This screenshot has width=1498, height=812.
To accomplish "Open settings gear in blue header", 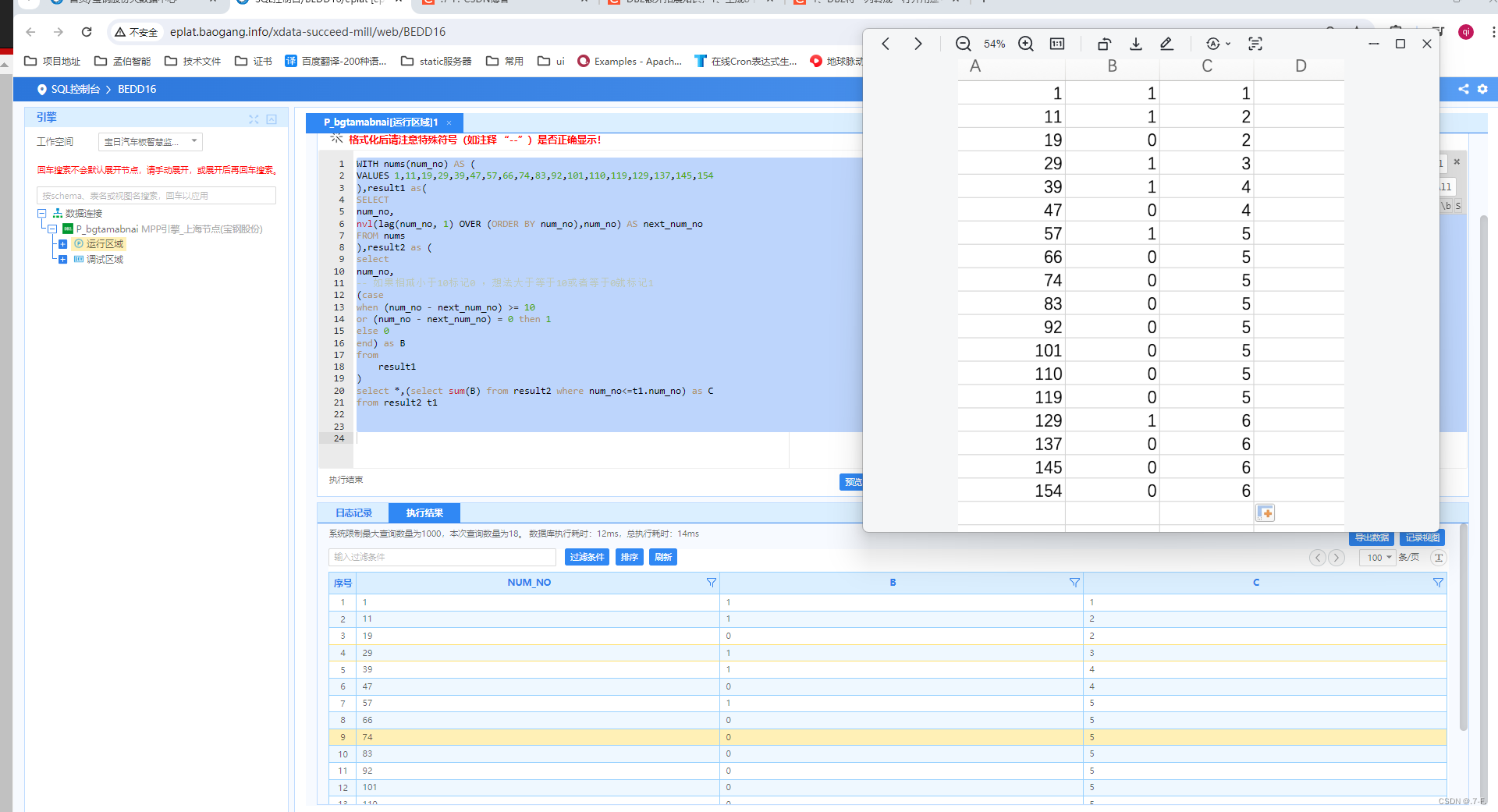I will tap(1482, 89).
